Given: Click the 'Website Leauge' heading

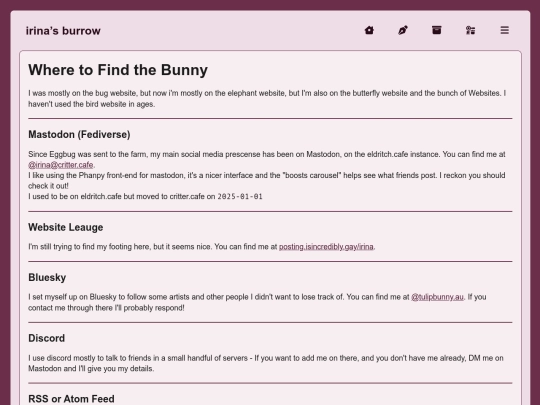Looking at the screenshot, I should click(66, 227).
